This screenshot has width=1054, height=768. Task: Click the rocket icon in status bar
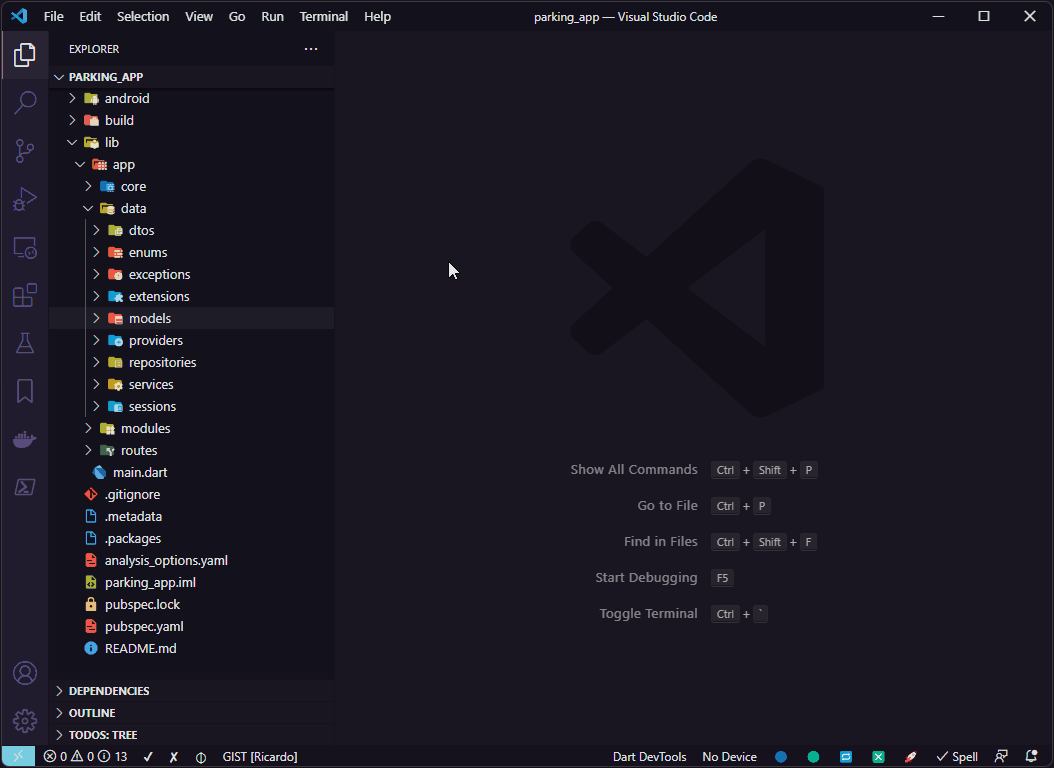(911, 757)
